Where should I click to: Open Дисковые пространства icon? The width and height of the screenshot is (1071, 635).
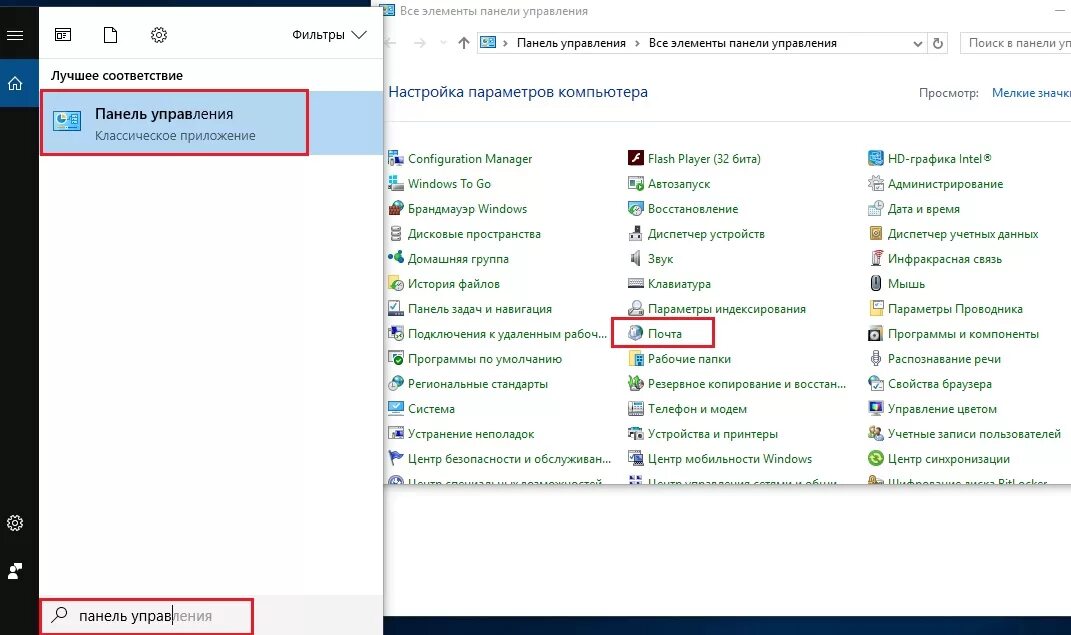click(395, 234)
